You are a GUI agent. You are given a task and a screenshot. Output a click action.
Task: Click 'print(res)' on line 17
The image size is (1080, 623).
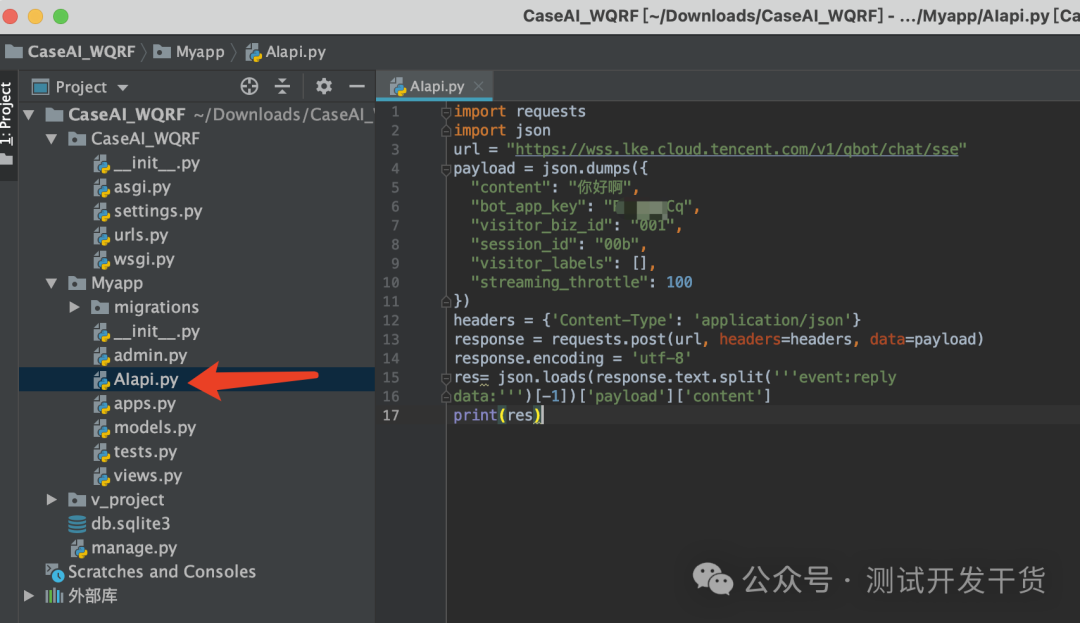(x=498, y=415)
